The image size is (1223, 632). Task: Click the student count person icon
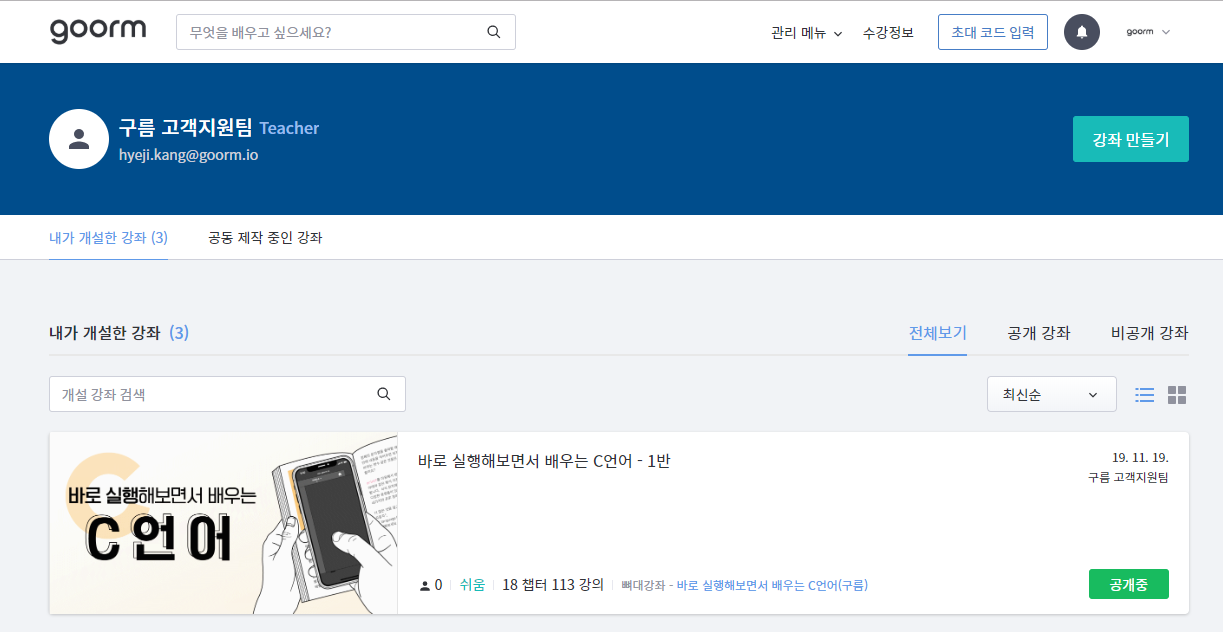point(426,585)
